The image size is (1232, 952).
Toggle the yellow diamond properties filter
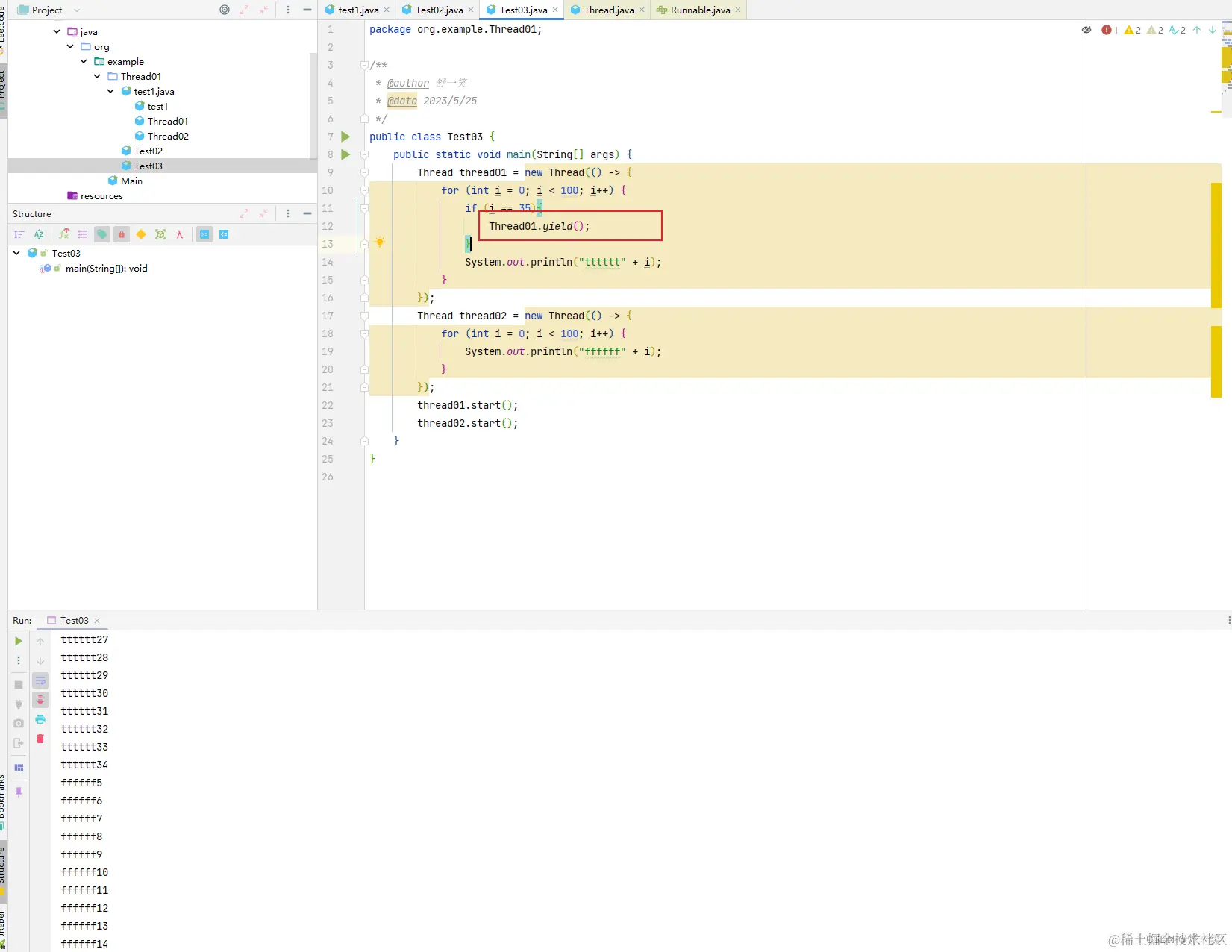click(141, 234)
